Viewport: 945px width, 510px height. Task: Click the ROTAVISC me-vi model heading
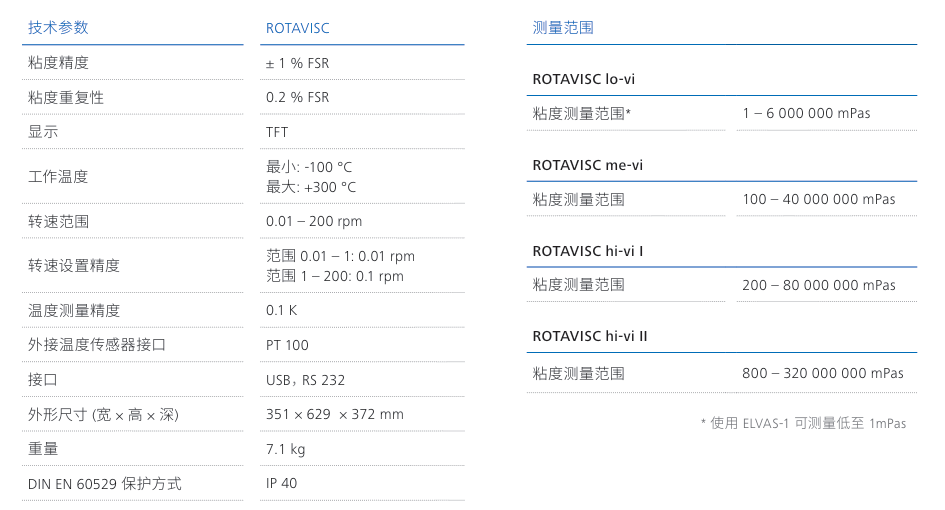(x=587, y=165)
